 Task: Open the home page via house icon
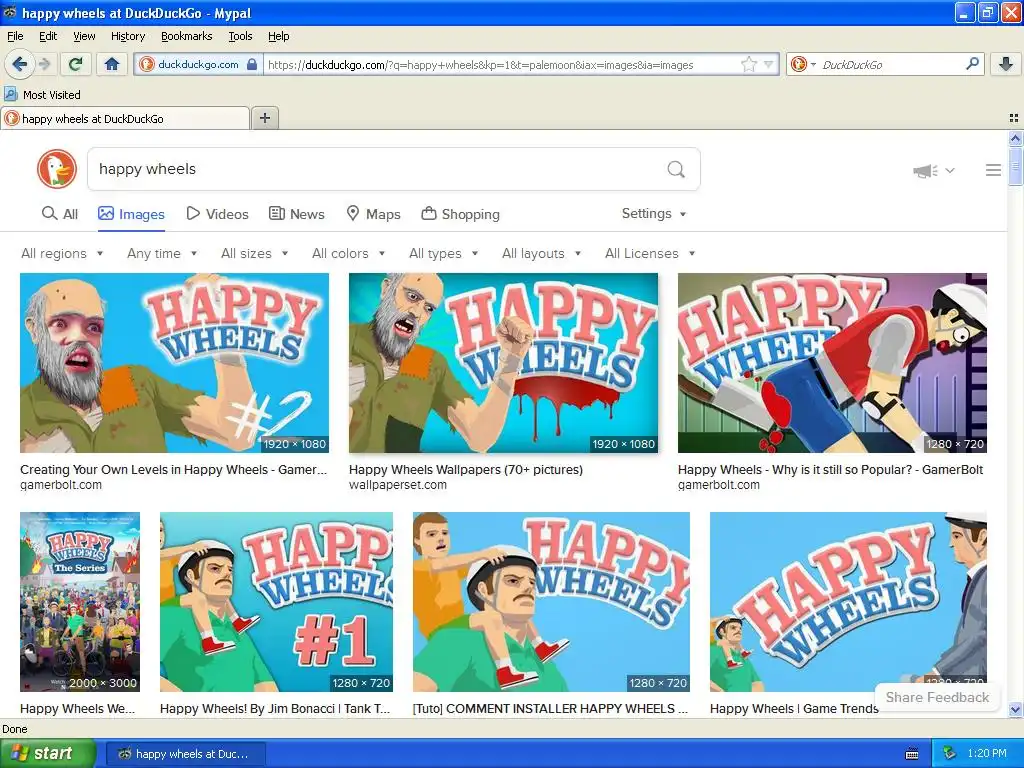click(112, 64)
